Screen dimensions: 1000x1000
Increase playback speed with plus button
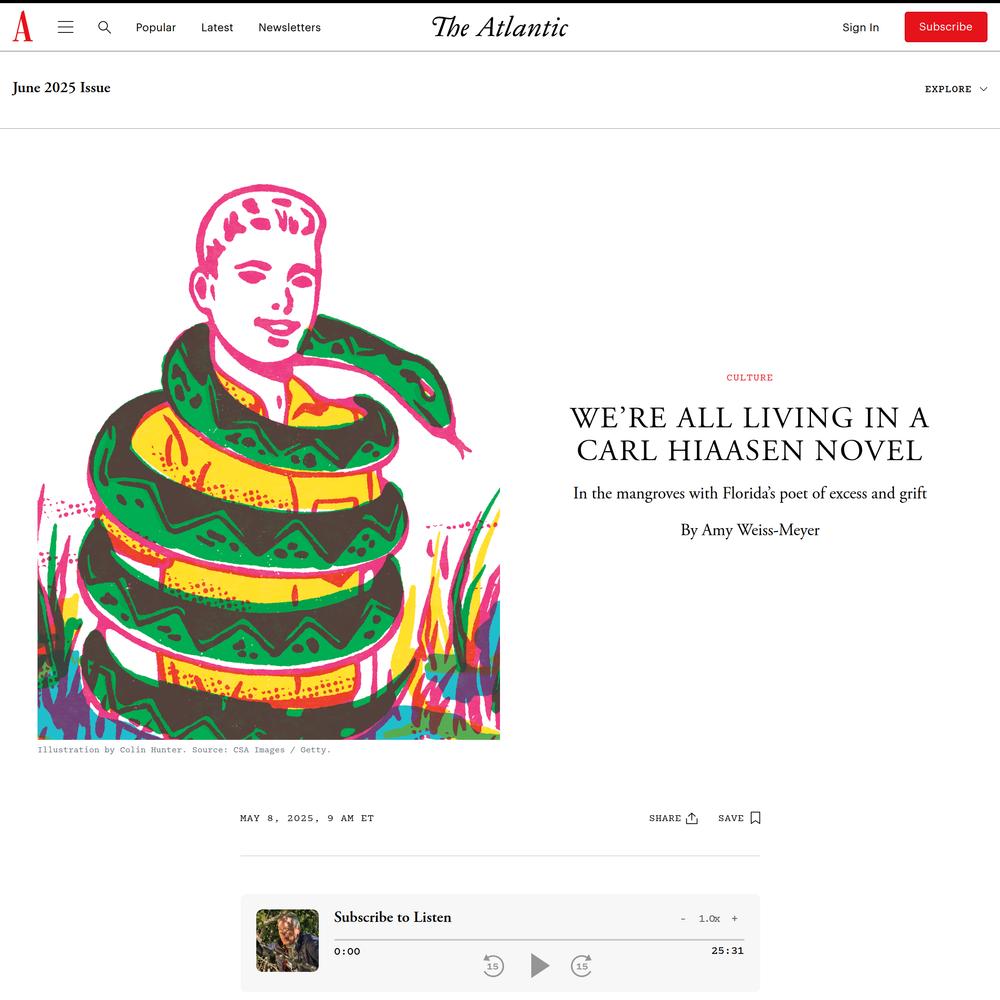tap(735, 918)
